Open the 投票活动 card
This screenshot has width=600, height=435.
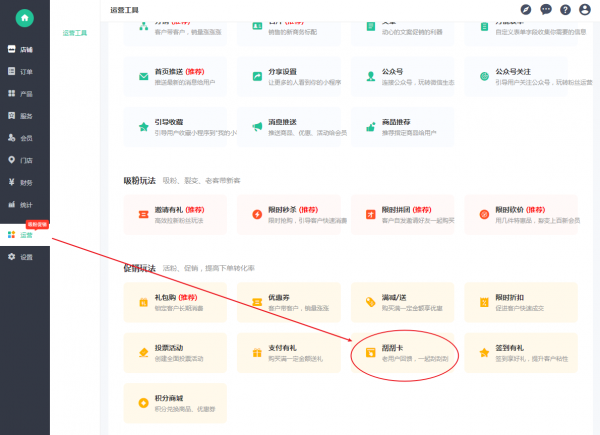coord(175,353)
